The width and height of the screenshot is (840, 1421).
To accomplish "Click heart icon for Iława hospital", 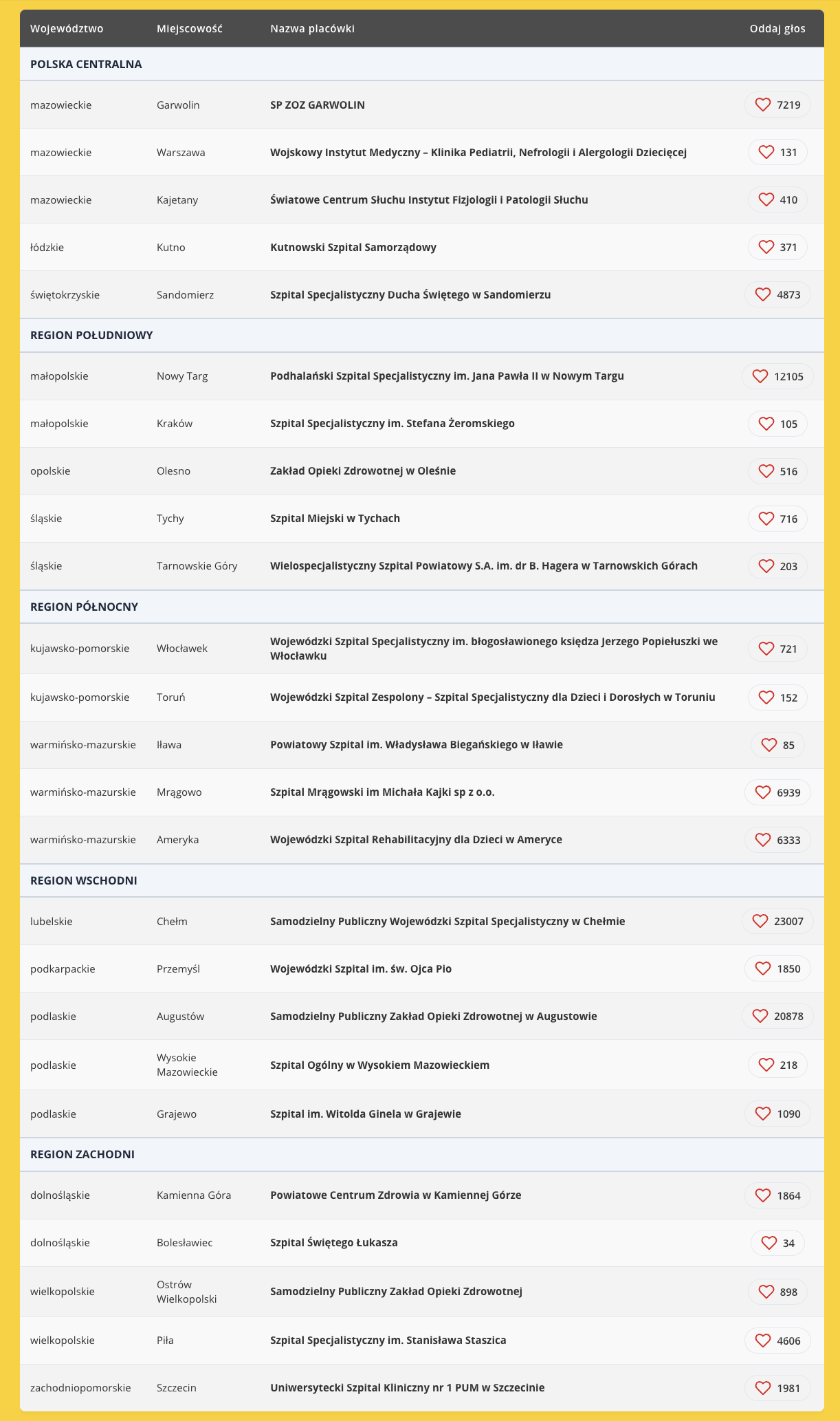I will coord(769,745).
